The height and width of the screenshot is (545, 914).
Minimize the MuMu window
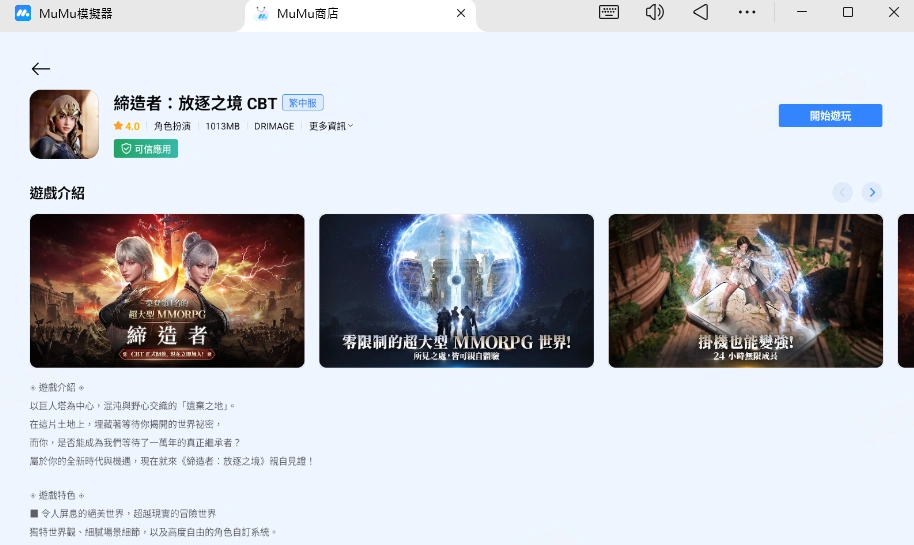coord(802,12)
